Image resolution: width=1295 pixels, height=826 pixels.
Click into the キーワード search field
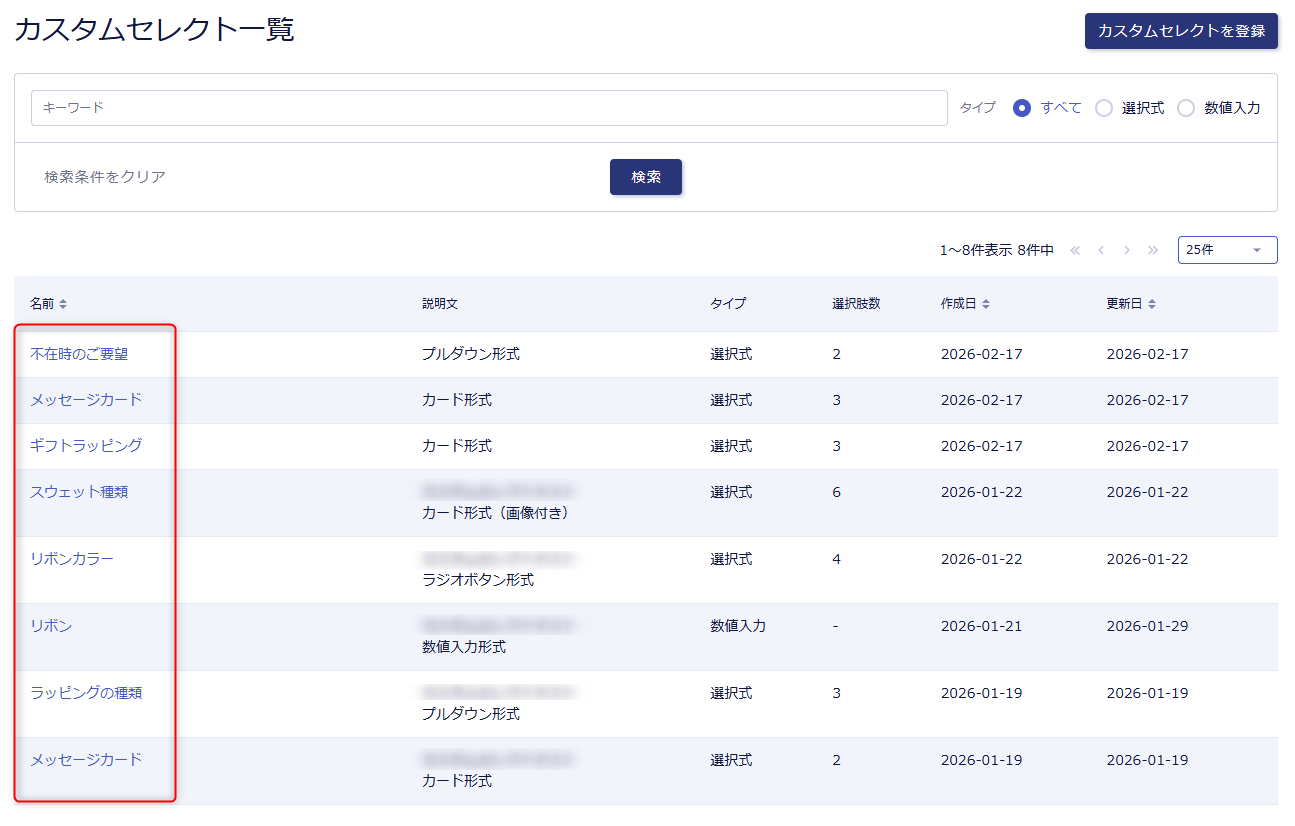(x=489, y=108)
